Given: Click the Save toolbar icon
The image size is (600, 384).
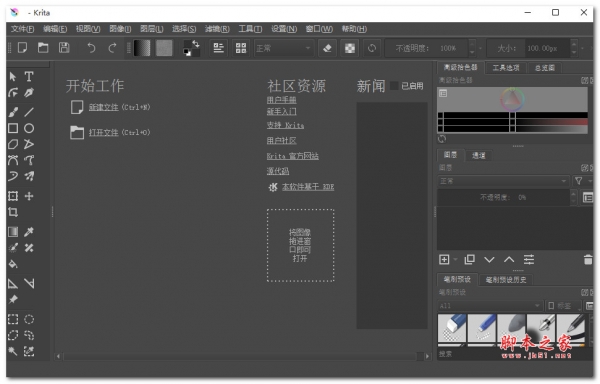Looking at the screenshot, I should coord(64,48).
